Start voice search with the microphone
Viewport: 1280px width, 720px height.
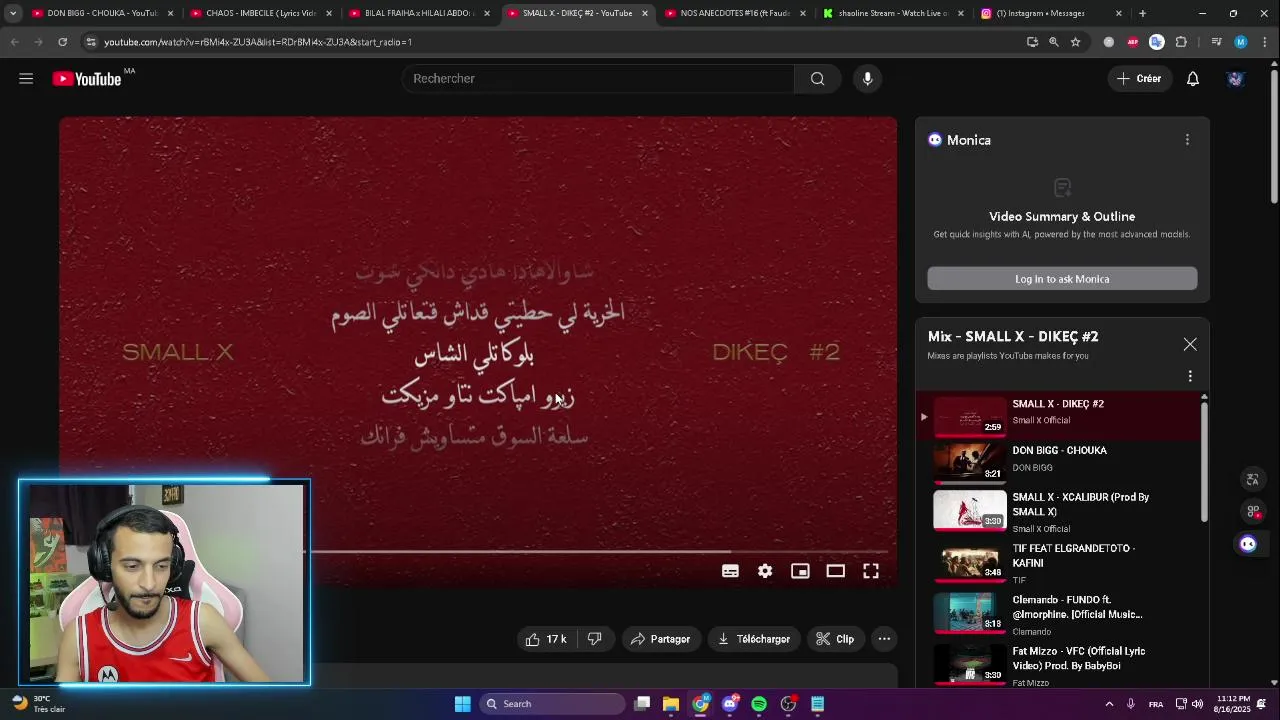867,79
